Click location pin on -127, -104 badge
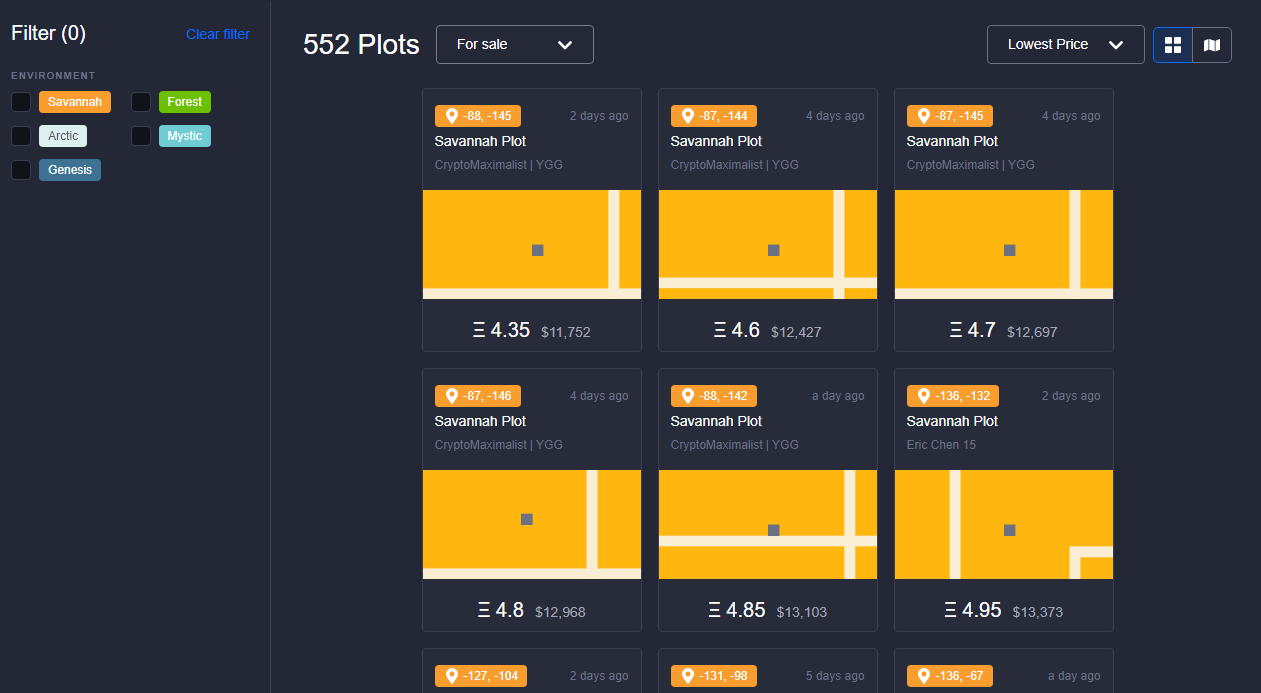The height and width of the screenshot is (693, 1261). [451, 676]
